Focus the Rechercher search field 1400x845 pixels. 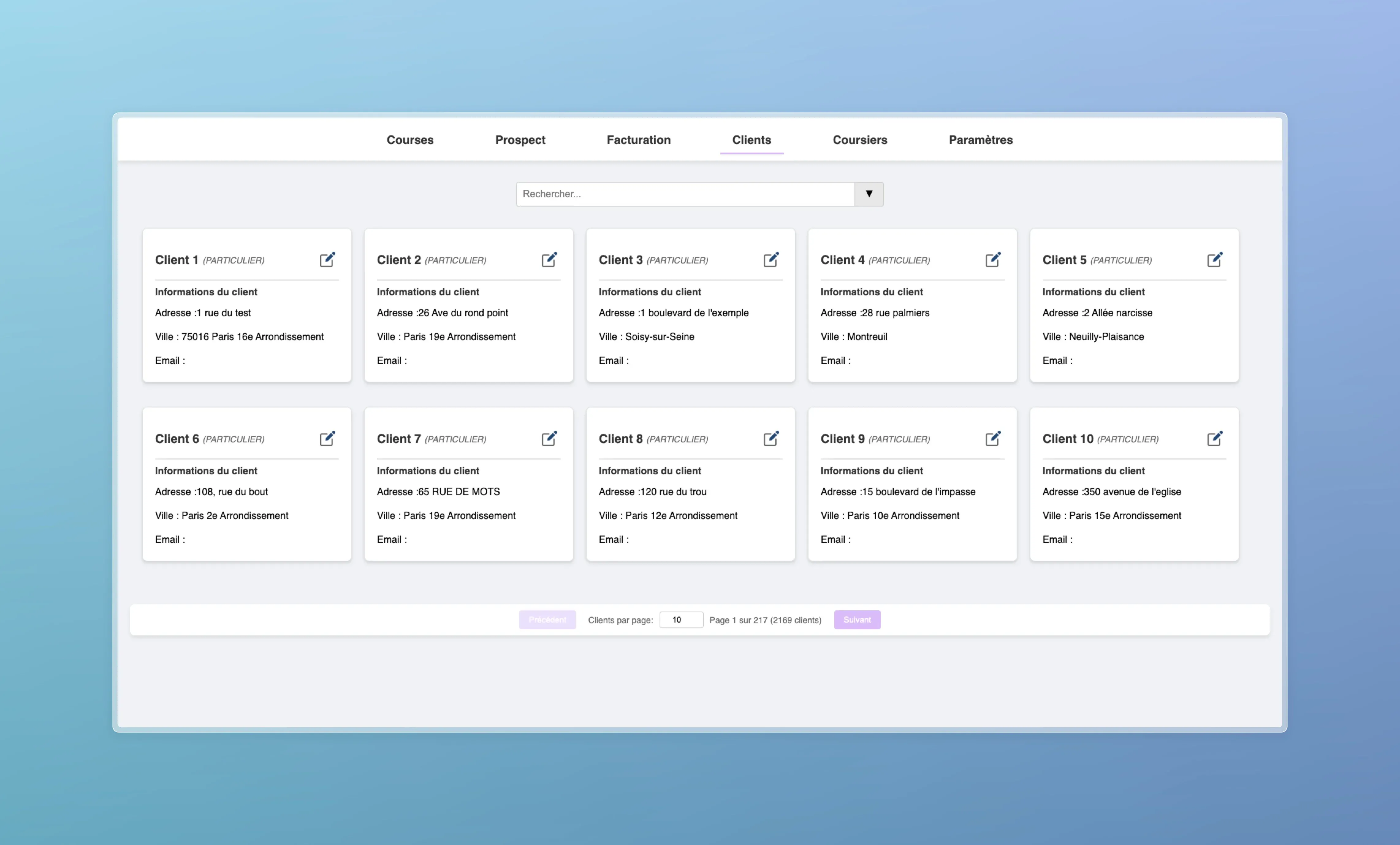click(685, 194)
